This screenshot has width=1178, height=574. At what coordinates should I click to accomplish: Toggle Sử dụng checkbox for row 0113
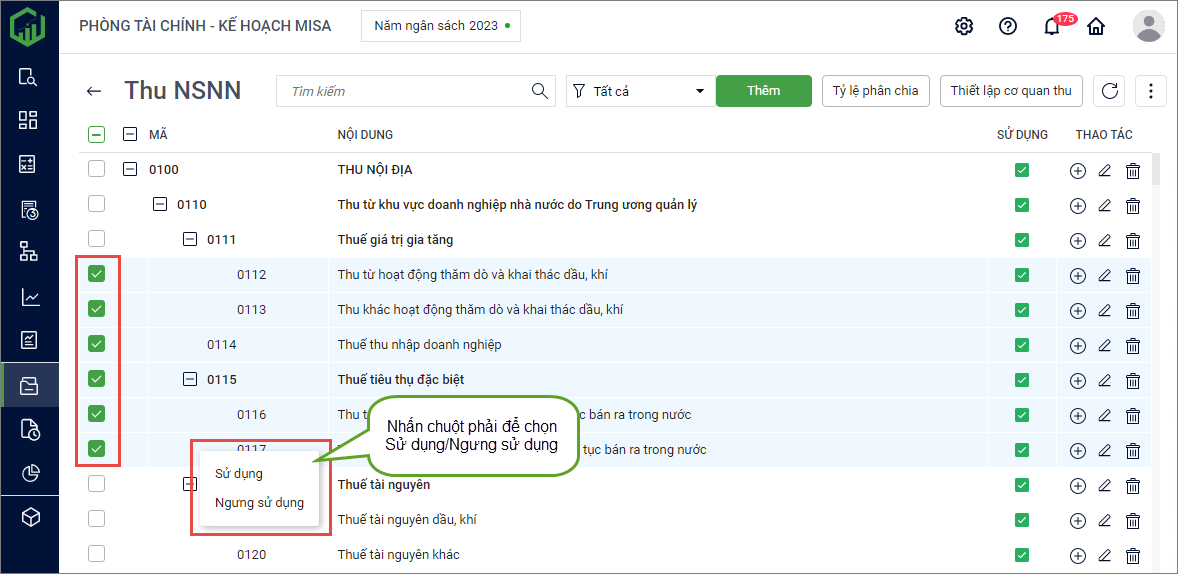1021,310
